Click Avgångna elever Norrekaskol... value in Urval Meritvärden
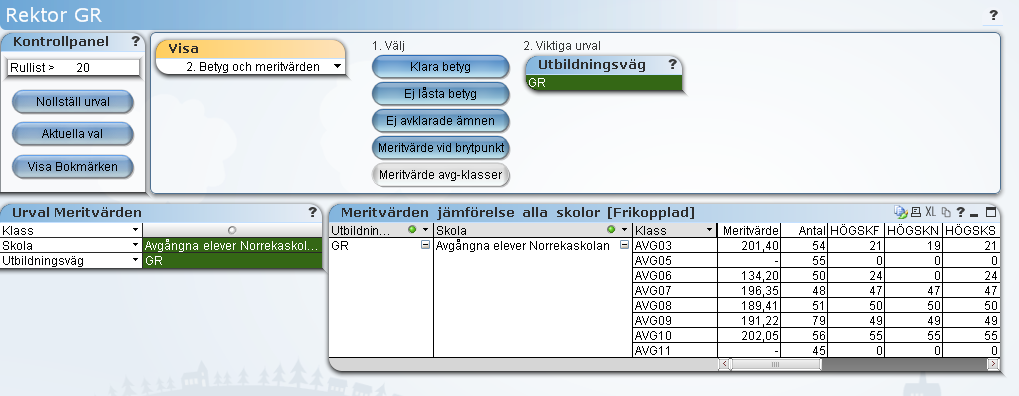Image resolution: width=1019 pixels, height=396 pixels. tap(233, 246)
